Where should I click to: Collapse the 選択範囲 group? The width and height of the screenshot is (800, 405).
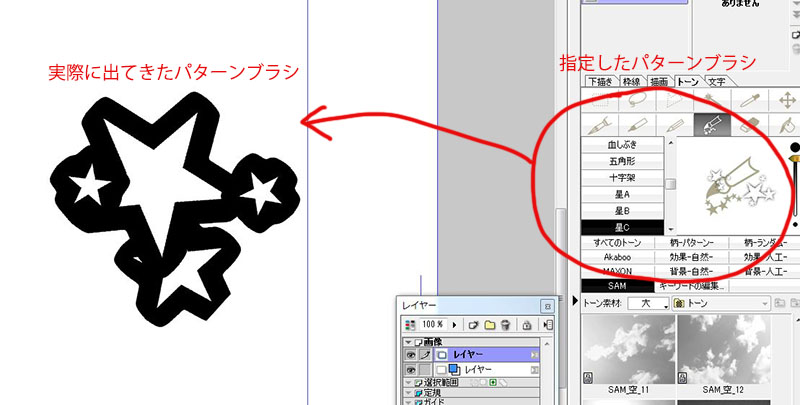(409, 383)
